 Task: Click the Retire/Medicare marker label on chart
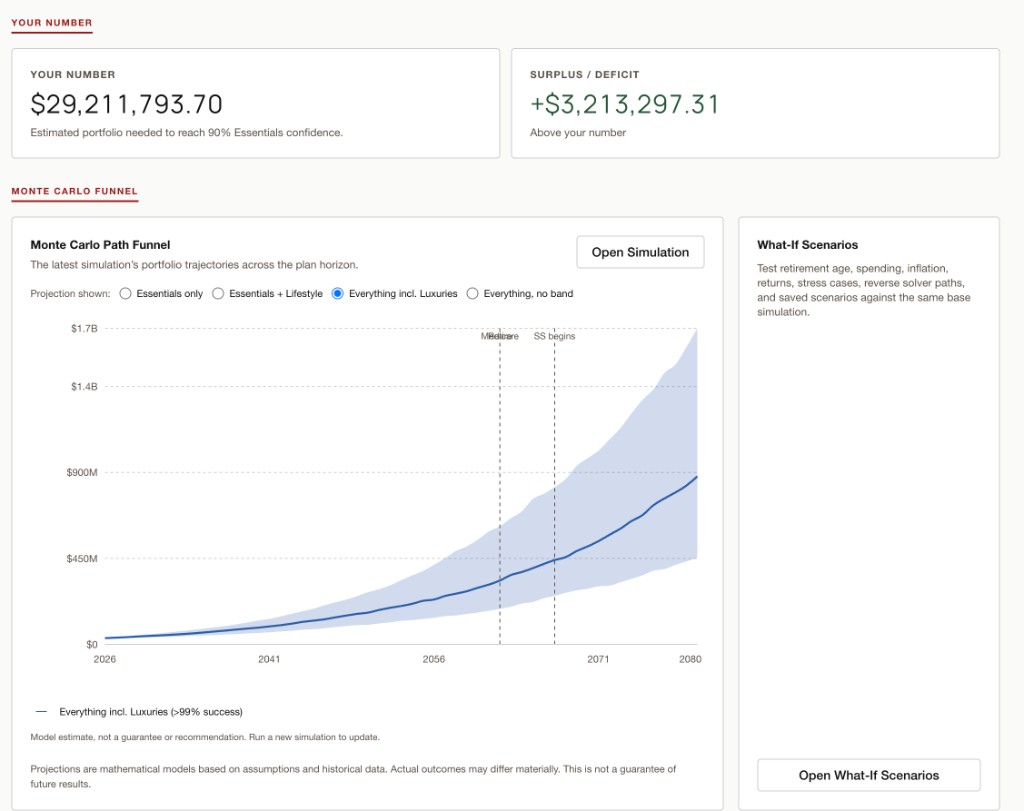click(500, 336)
